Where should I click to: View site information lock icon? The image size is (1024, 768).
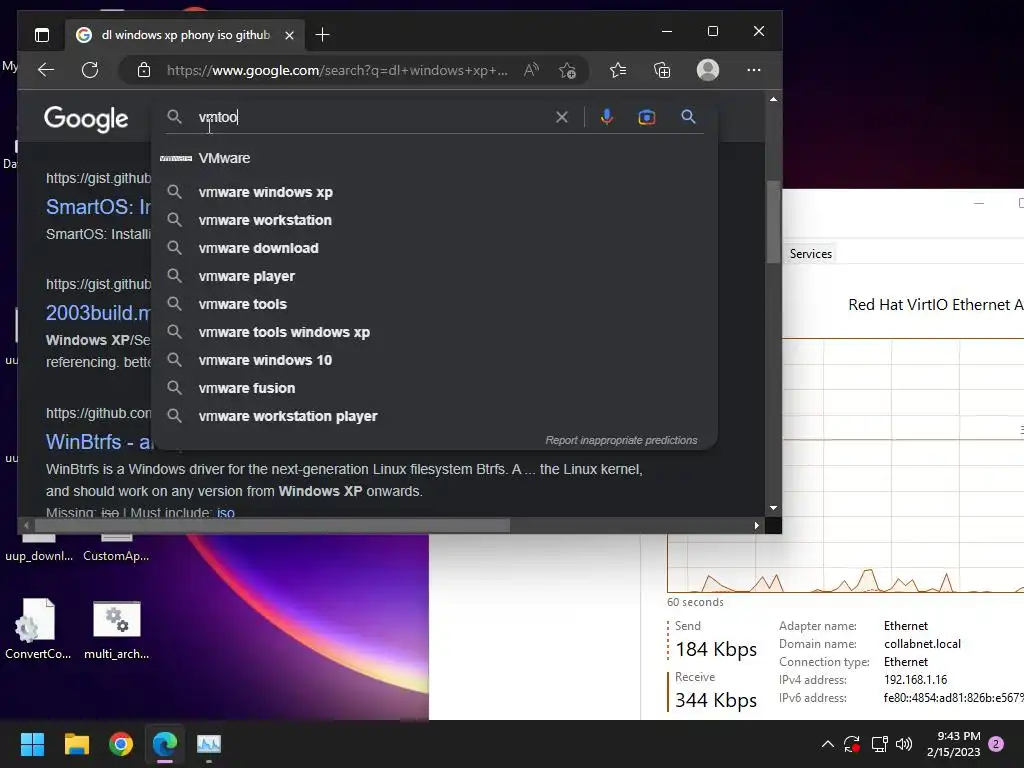144,71
